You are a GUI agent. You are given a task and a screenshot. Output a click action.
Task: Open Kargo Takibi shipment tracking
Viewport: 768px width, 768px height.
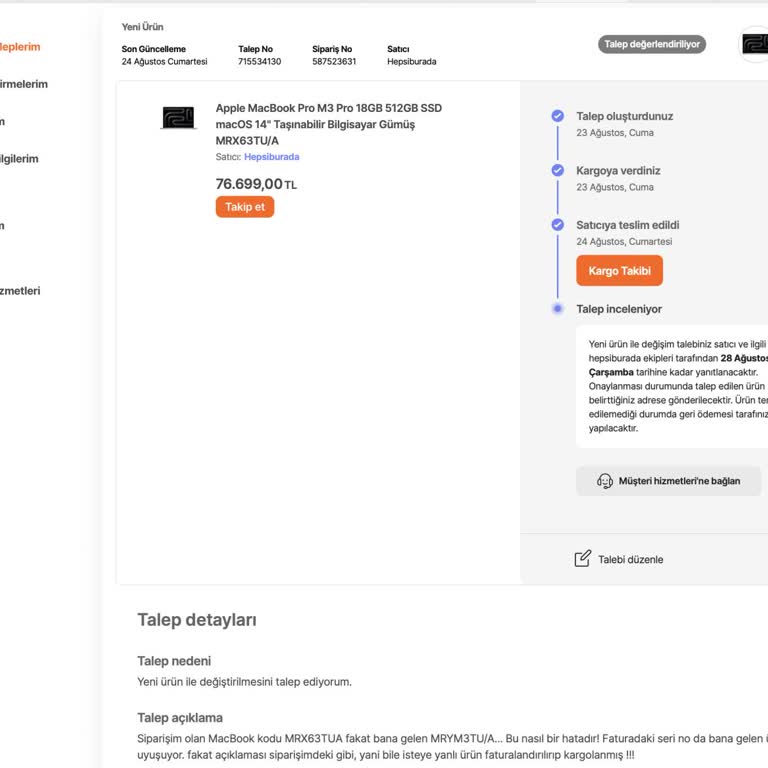tap(619, 271)
